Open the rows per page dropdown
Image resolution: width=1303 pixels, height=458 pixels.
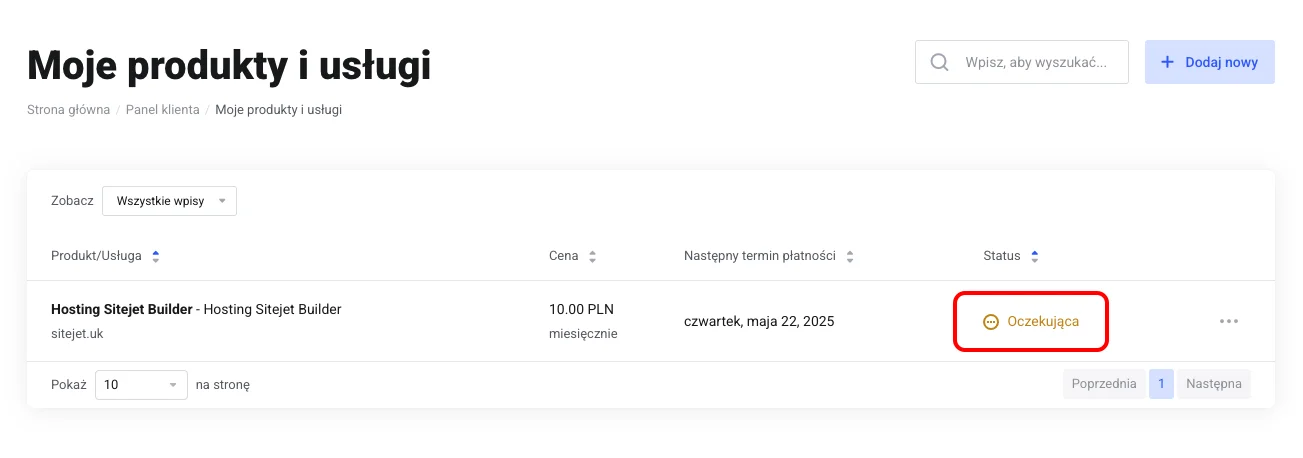[141, 384]
